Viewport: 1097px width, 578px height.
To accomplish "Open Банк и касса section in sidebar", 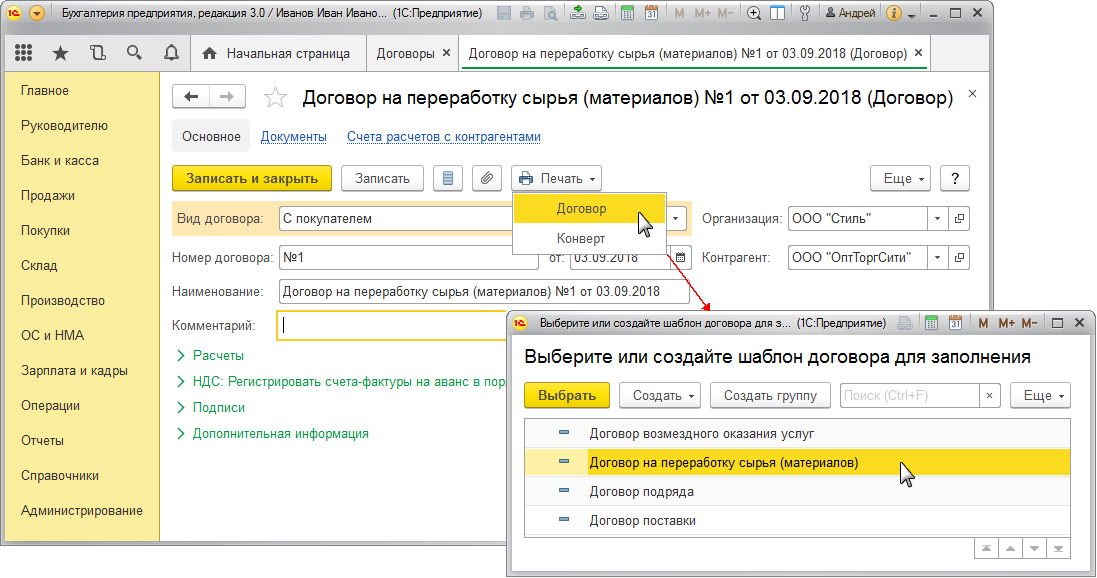I will (x=59, y=160).
